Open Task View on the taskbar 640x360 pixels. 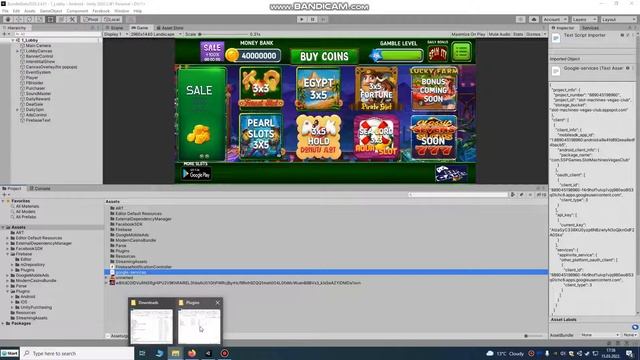pos(142,353)
